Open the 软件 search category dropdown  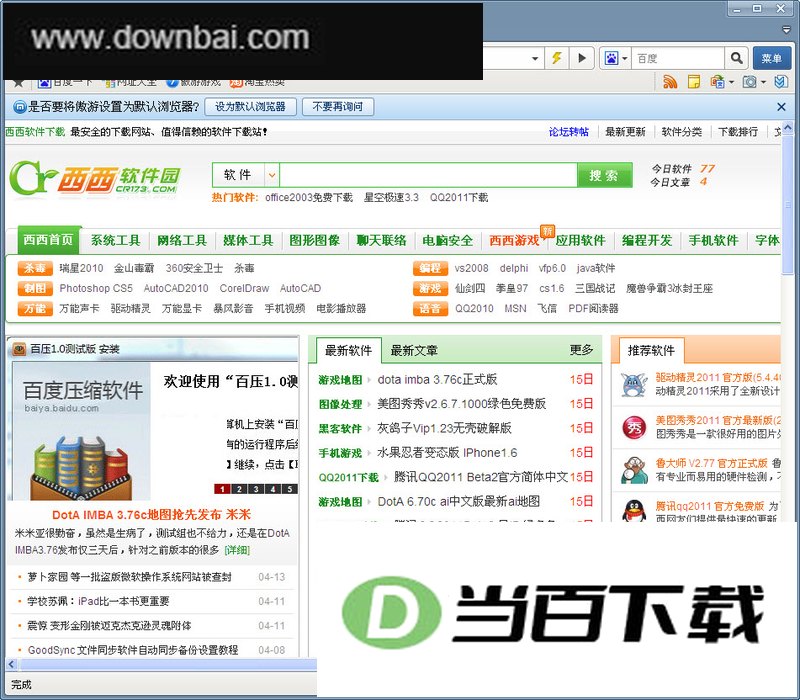(272, 176)
